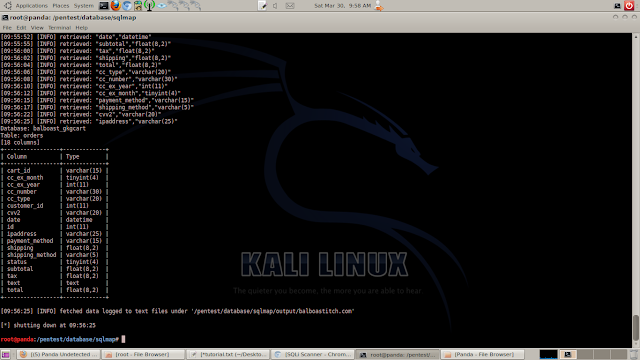Screen dimensions: 640x360
Task: Open the Places menu in the top panel
Action: pos(60,6)
